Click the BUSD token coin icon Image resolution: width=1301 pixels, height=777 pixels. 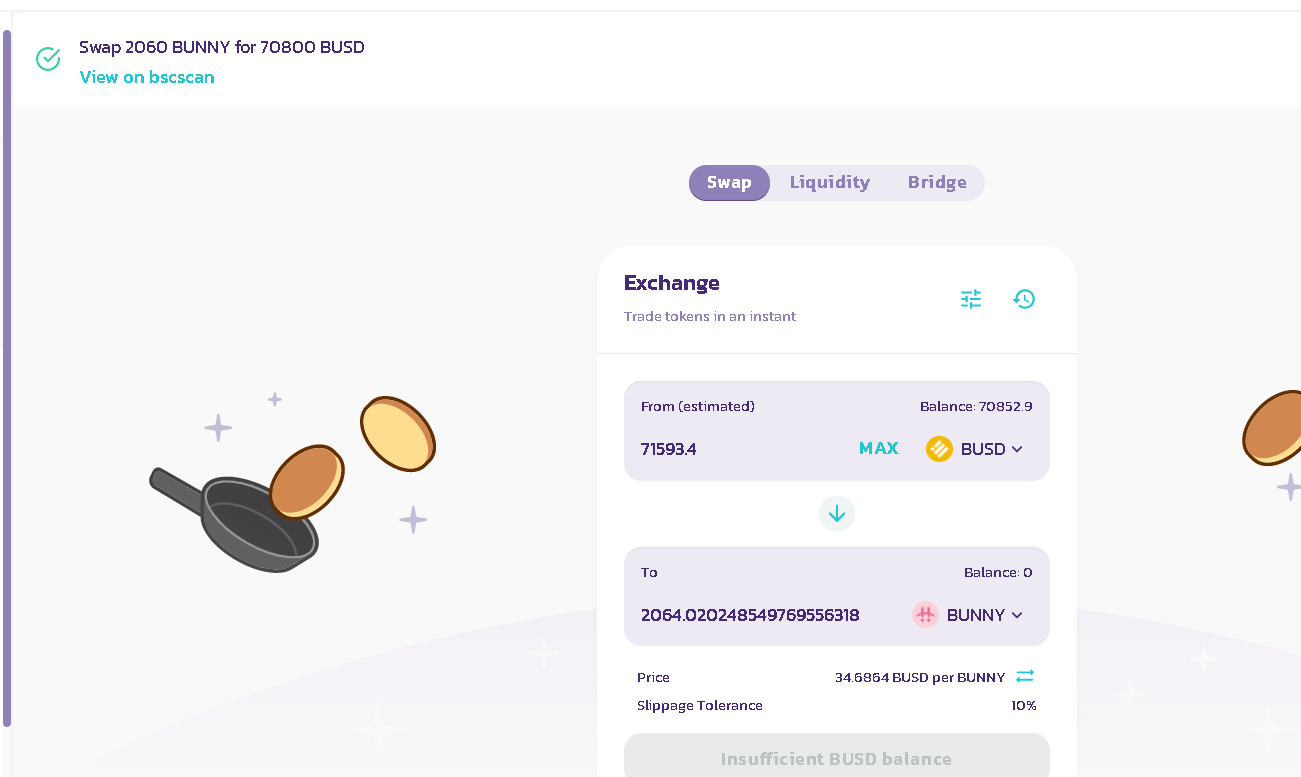(x=939, y=449)
